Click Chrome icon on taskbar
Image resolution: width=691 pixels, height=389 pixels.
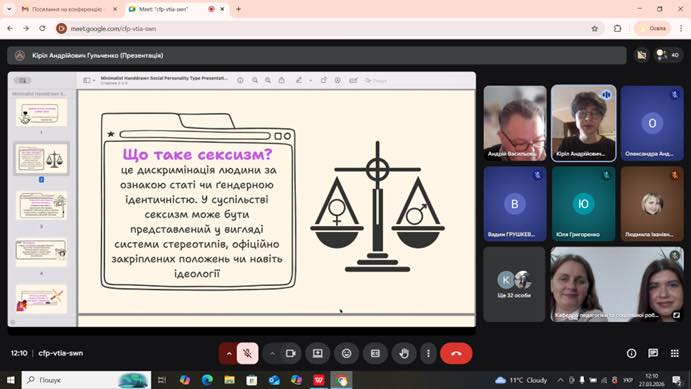(x=342, y=380)
